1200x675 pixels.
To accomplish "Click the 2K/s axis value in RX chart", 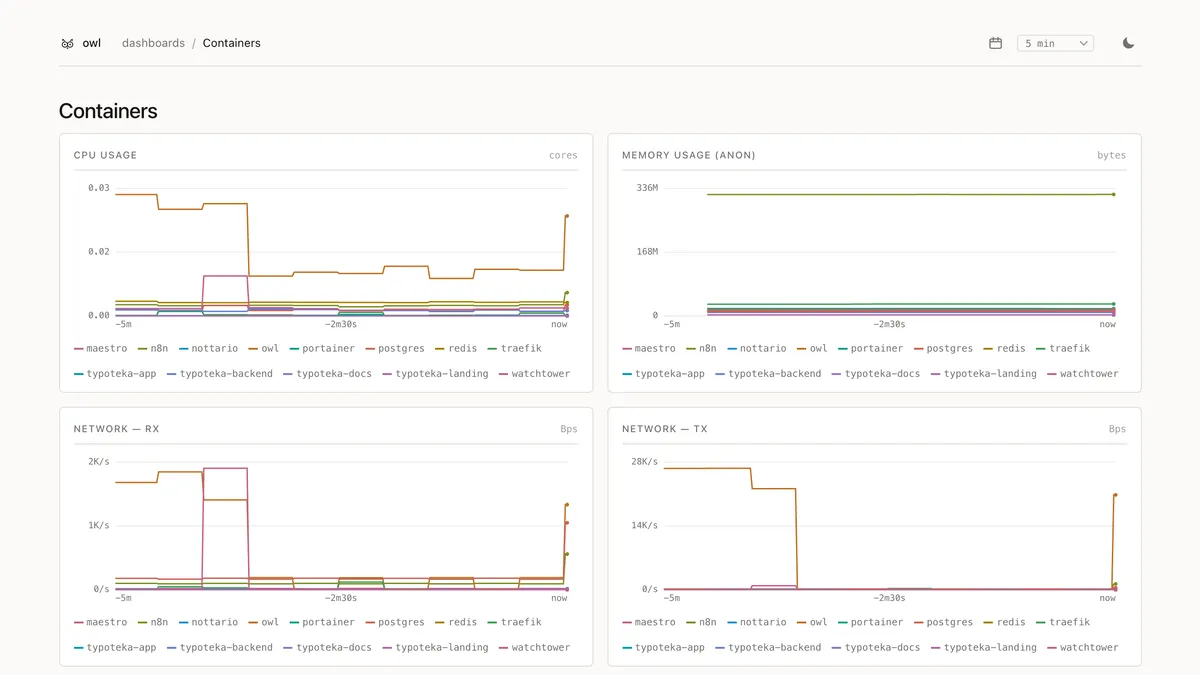I will click(x=98, y=462).
